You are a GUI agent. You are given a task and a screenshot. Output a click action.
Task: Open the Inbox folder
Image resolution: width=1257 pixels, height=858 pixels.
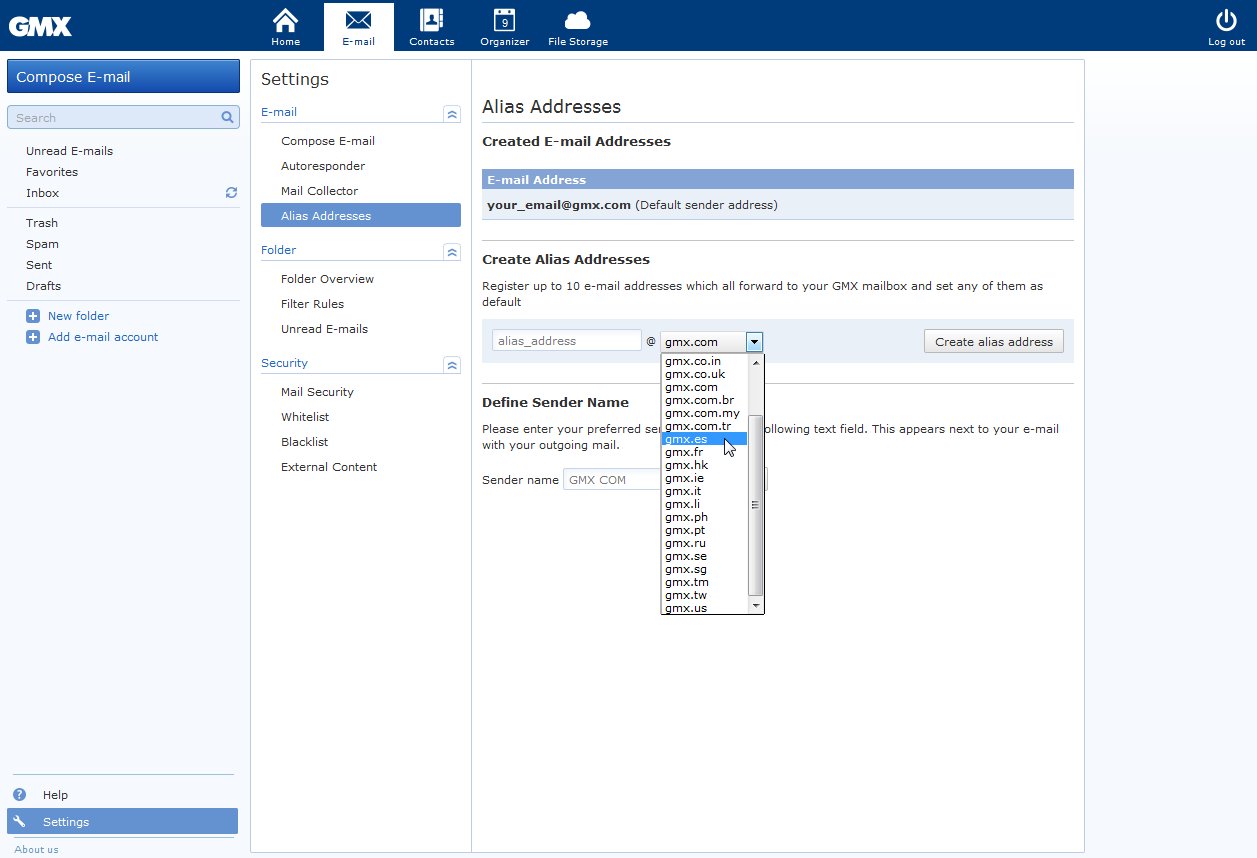(42, 193)
